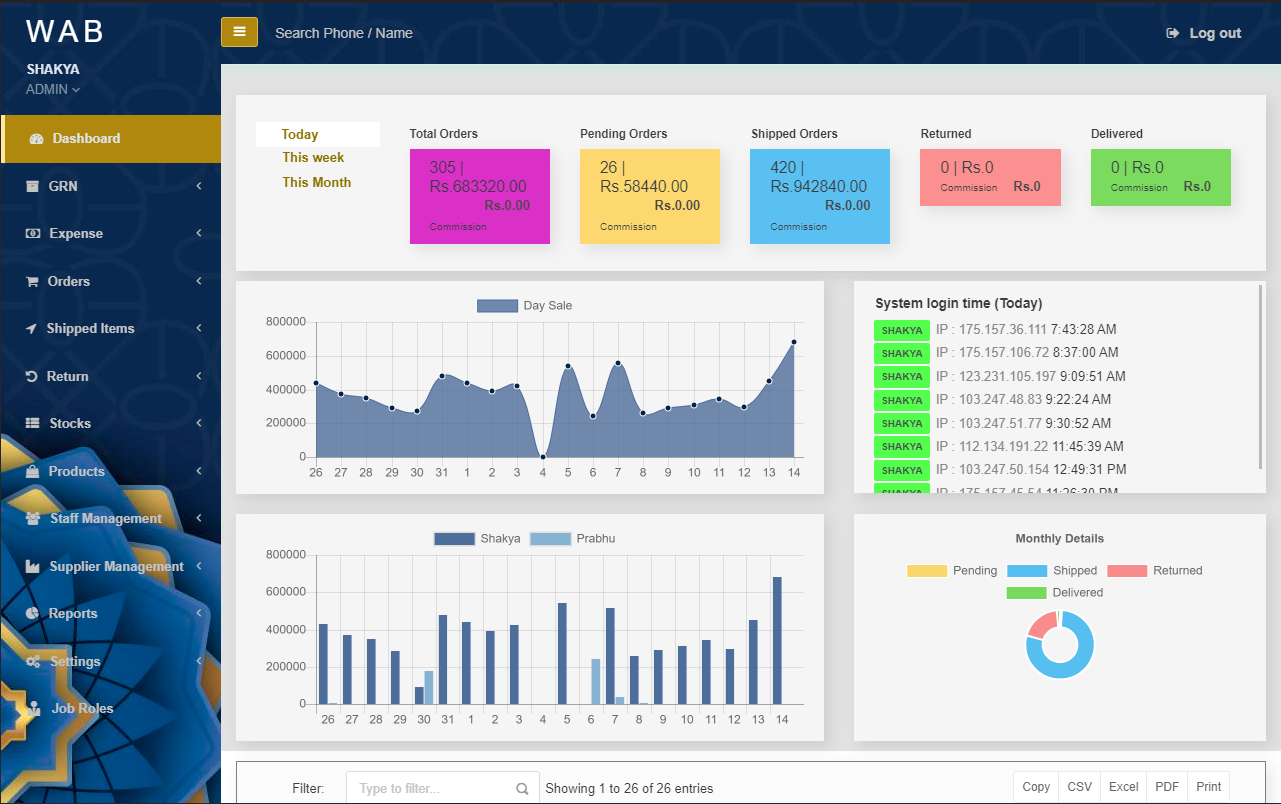
Task: Log out of the system
Action: pyautogui.click(x=1204, y=33)
